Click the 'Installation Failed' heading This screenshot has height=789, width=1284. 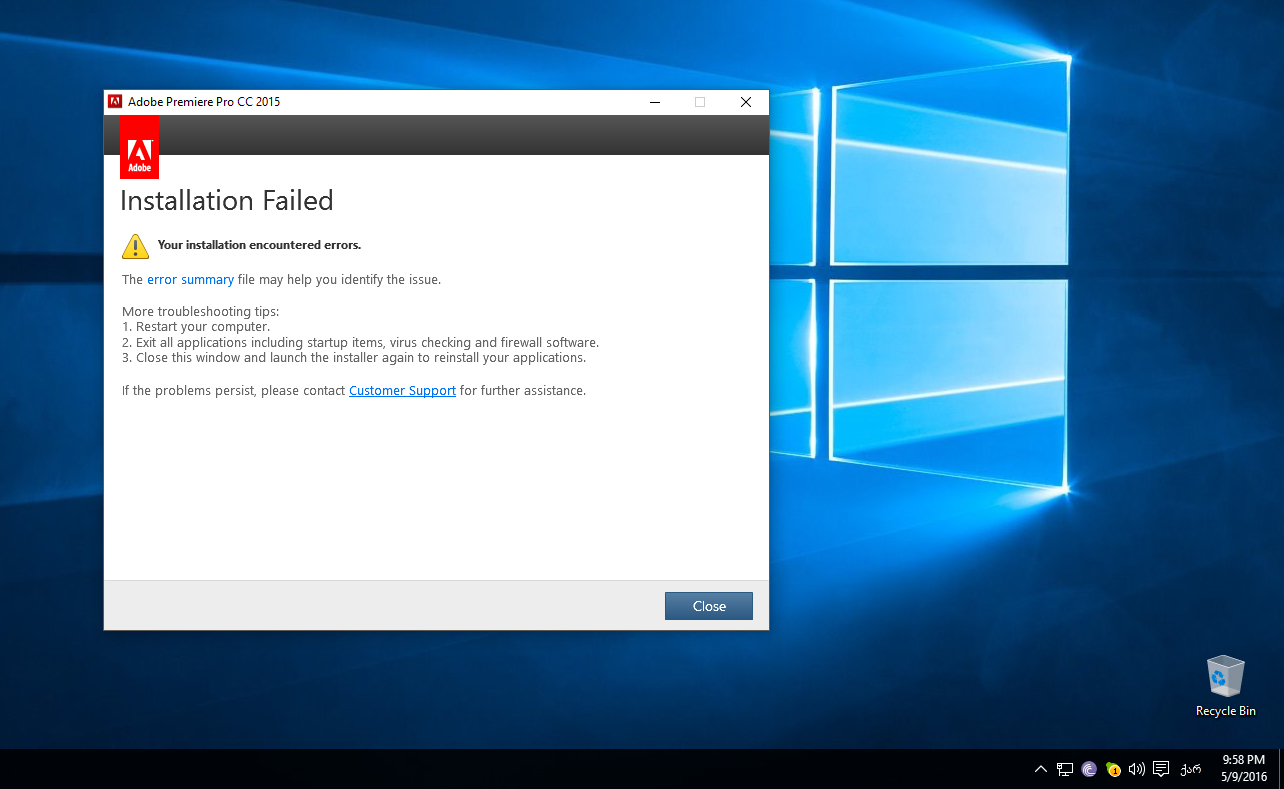coord(227,201)
